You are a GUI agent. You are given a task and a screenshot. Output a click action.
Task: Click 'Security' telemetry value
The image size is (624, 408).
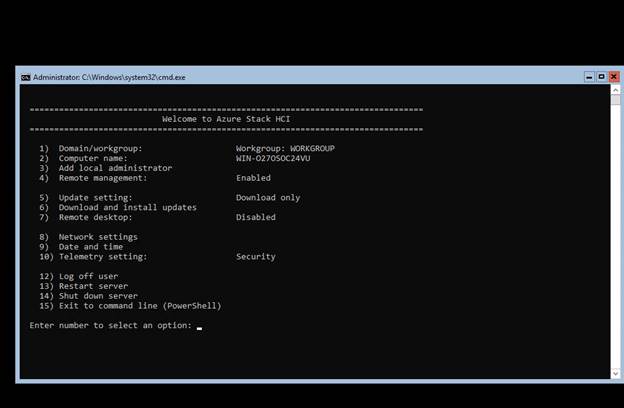coord(256,257)
